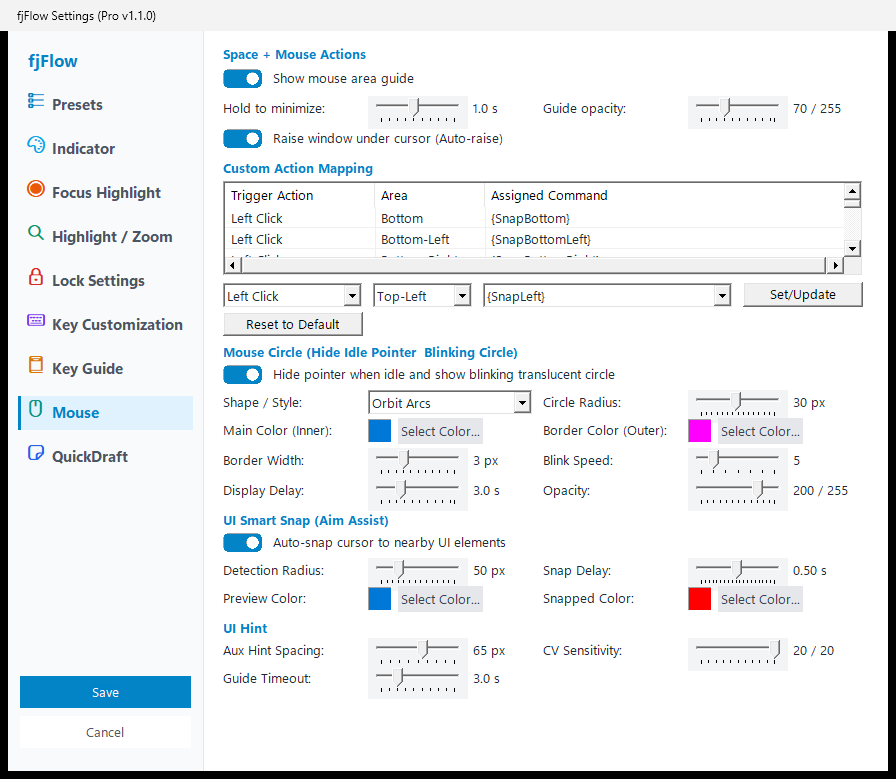Image resolution: width=896 pixels, height=779 pixels.
Task: Click the red Snapped Color swatch
Action: click(699, 599)
